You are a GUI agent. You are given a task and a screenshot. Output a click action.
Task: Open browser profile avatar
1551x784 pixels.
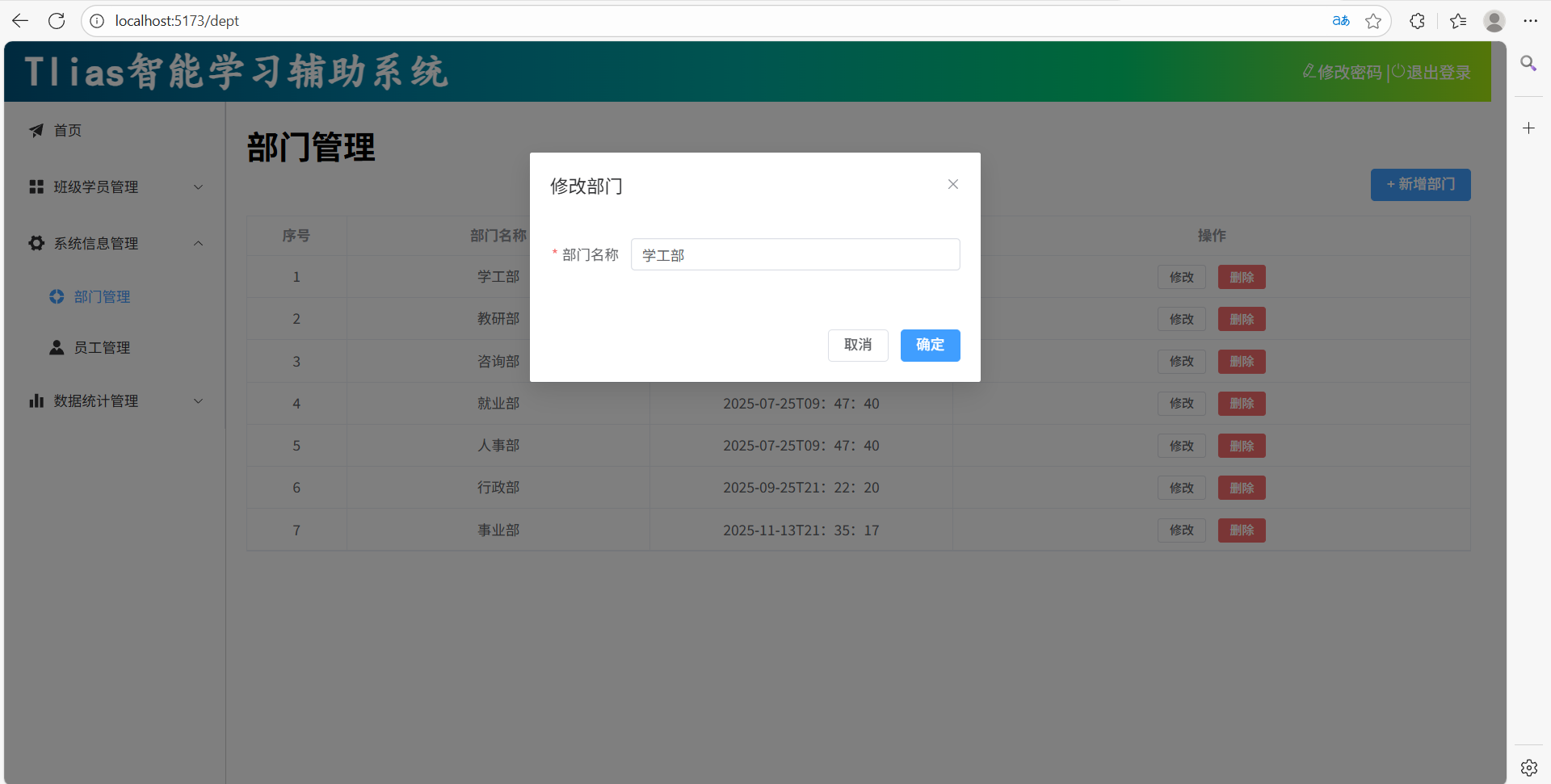tap(1494, 21)
